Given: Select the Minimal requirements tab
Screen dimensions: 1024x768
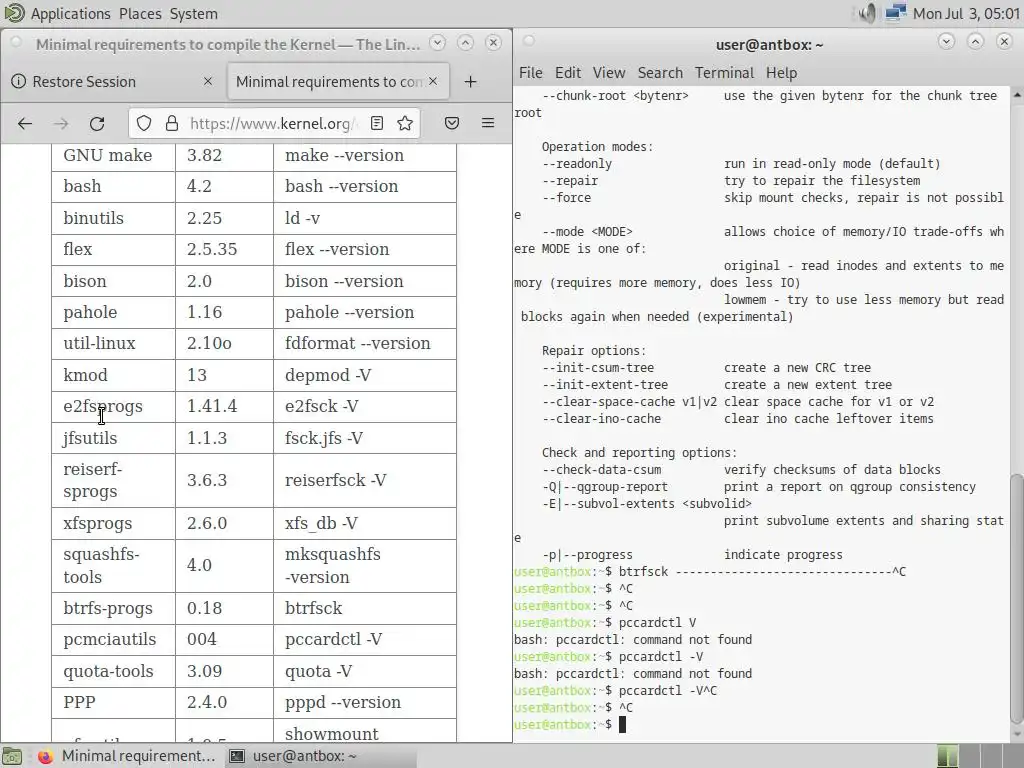Looking at the screenshot, I should tap(338, 82).
